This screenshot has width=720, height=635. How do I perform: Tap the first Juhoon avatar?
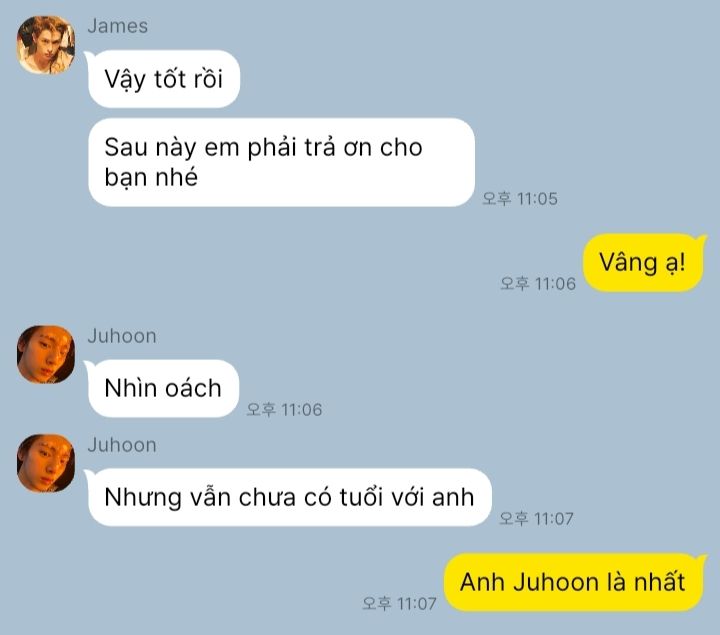46,354
